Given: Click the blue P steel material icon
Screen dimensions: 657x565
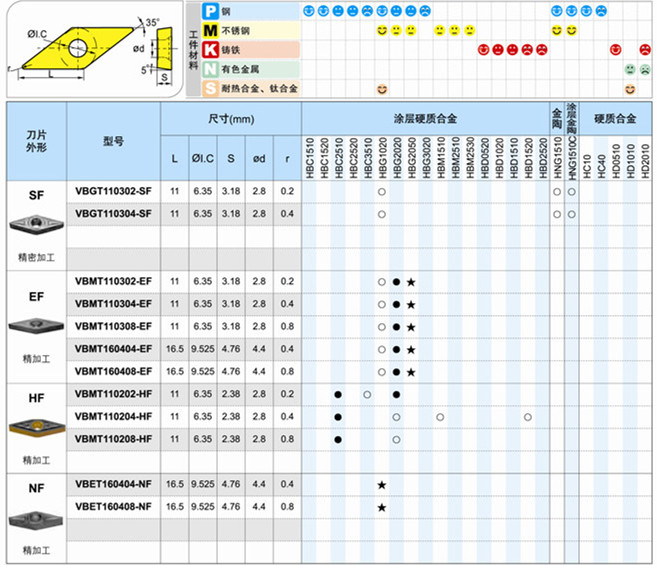Looking at the screenshot, I should 211,10.
